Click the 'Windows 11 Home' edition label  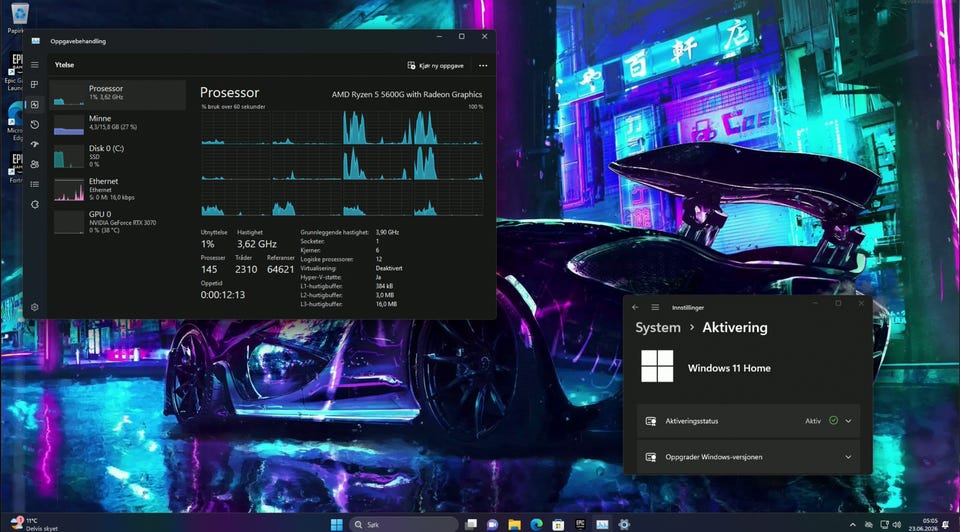tap(729, 368)
